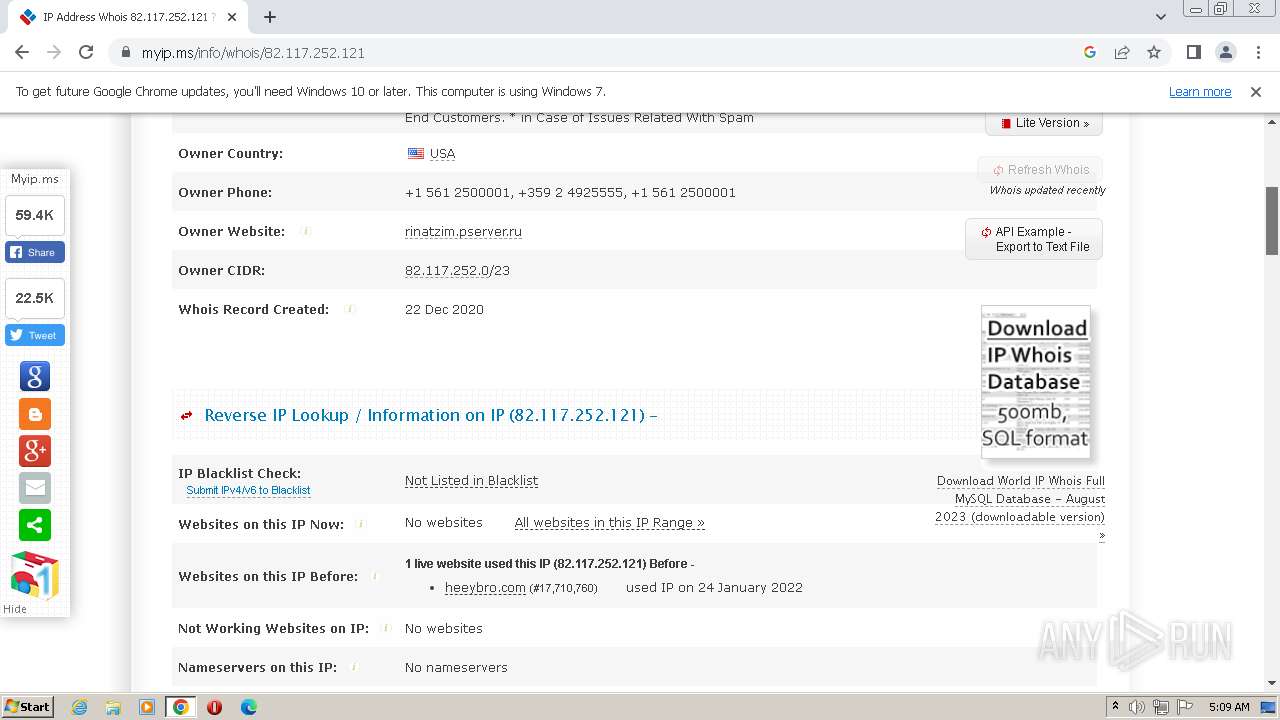The image size is (1280, 720).
Task: Open the rinatzim.pserver.ru owner website link
Action: (x=463, y=231)
